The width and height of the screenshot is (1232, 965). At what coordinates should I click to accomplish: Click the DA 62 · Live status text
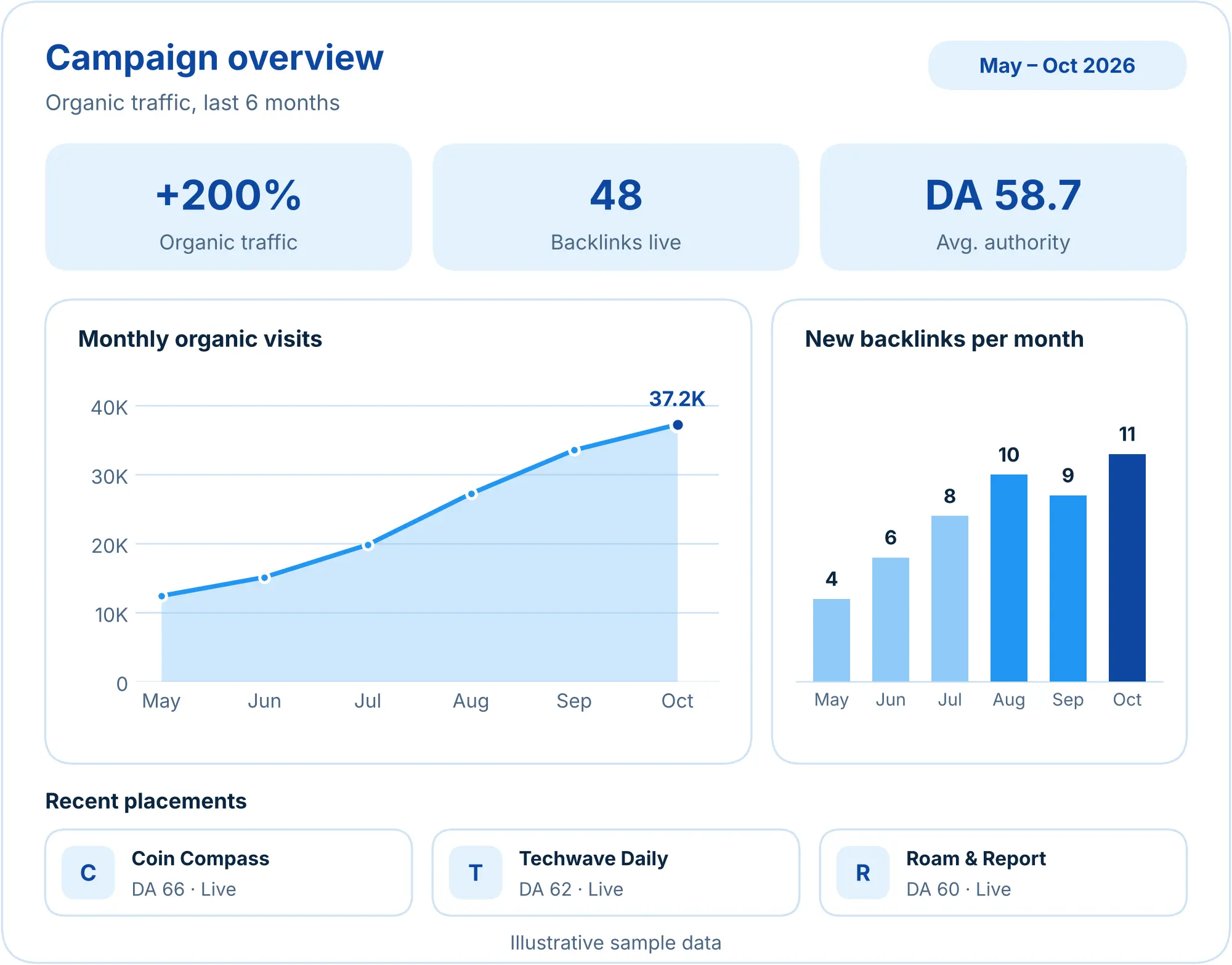pos(571,889)
